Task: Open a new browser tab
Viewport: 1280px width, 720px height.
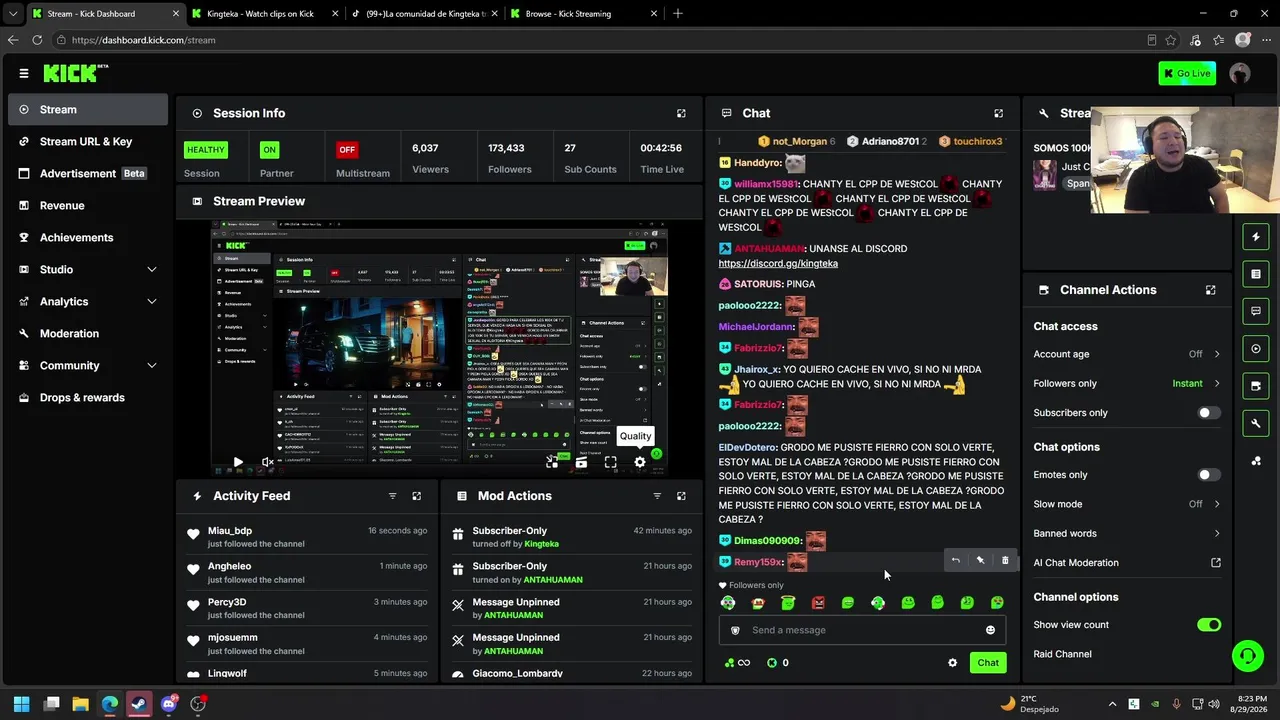Action: coord(678,14)
